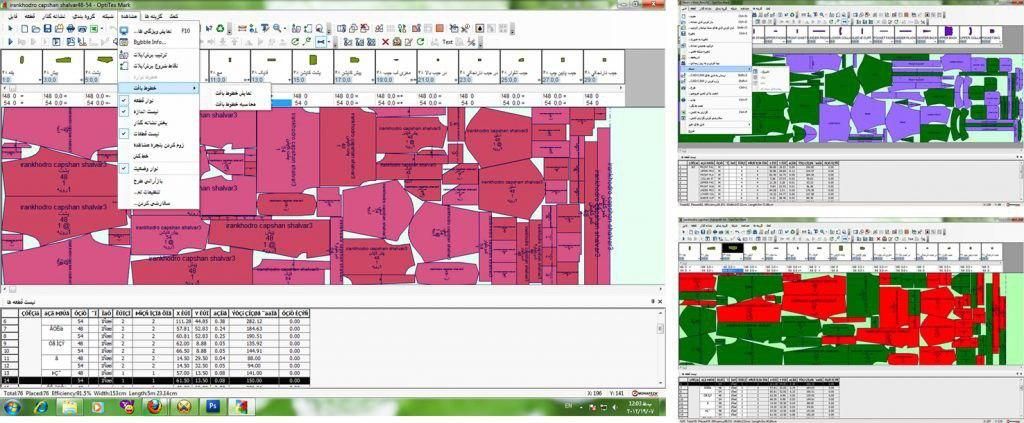Image resolution: width=1024 pixels, height=423 pixels.
Task: Enable the unchecked پخش نشانه گذار menu item
Action: pos(158,122)
